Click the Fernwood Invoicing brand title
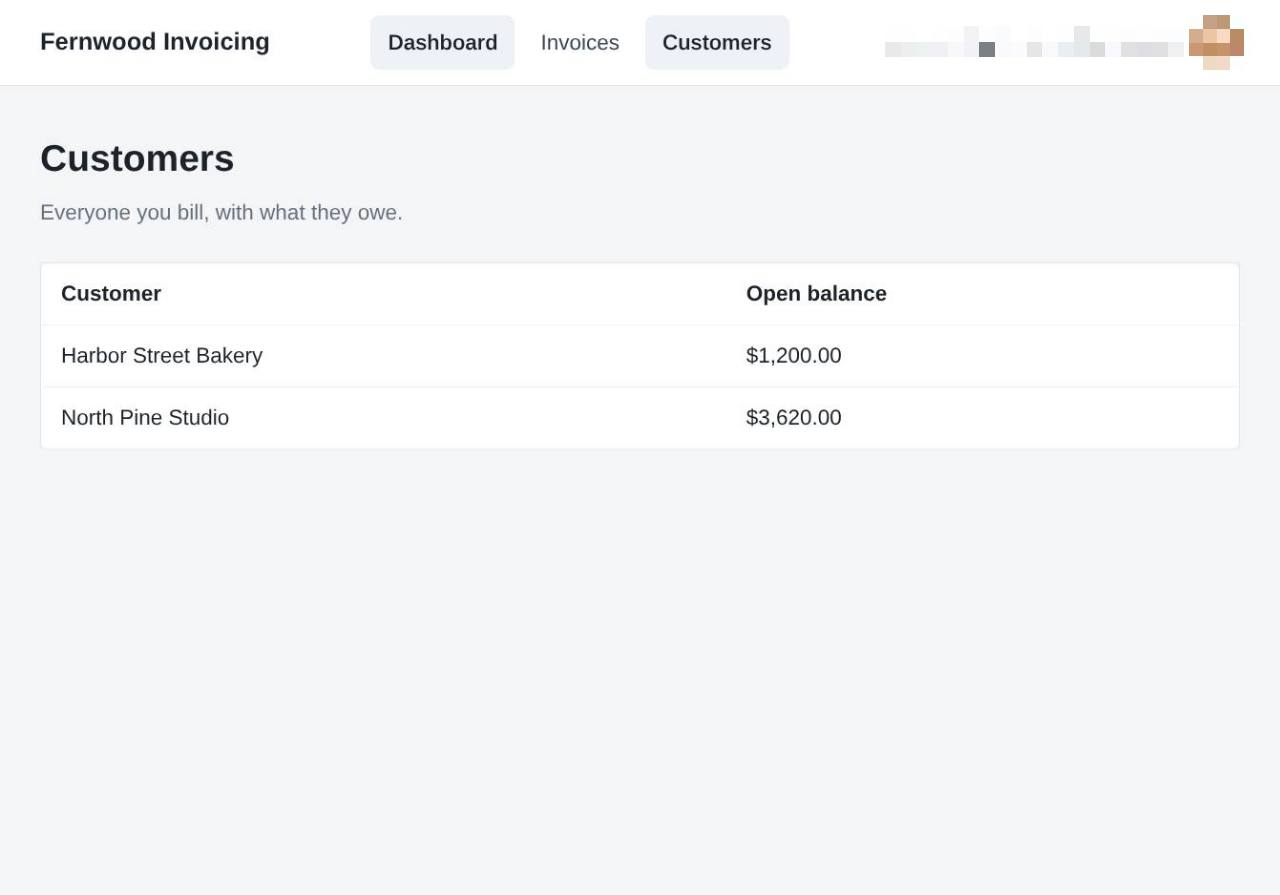This screenshot has height=895, width=1280. point(155,42)
